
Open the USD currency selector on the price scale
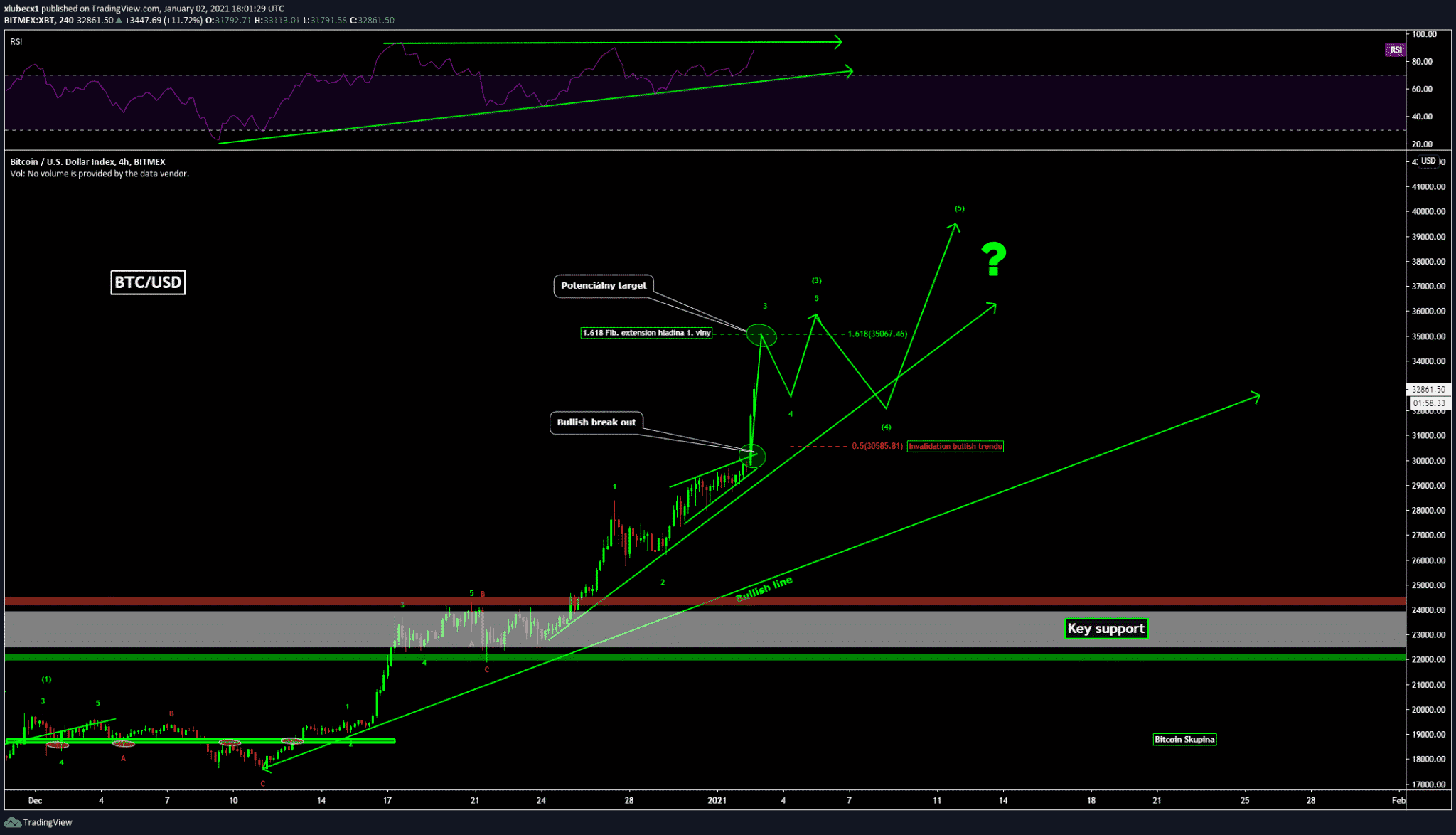(1428, 161)
